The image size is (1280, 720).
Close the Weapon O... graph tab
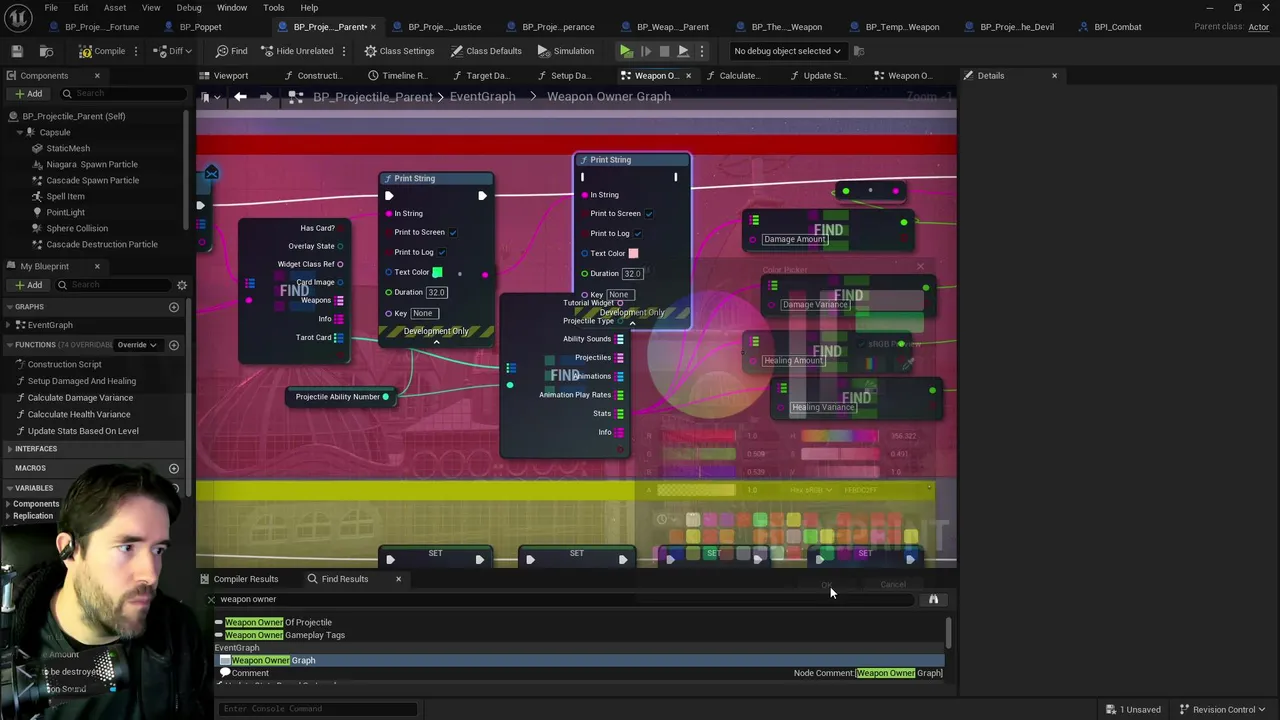pyautogui.click(x=688, y=76)
